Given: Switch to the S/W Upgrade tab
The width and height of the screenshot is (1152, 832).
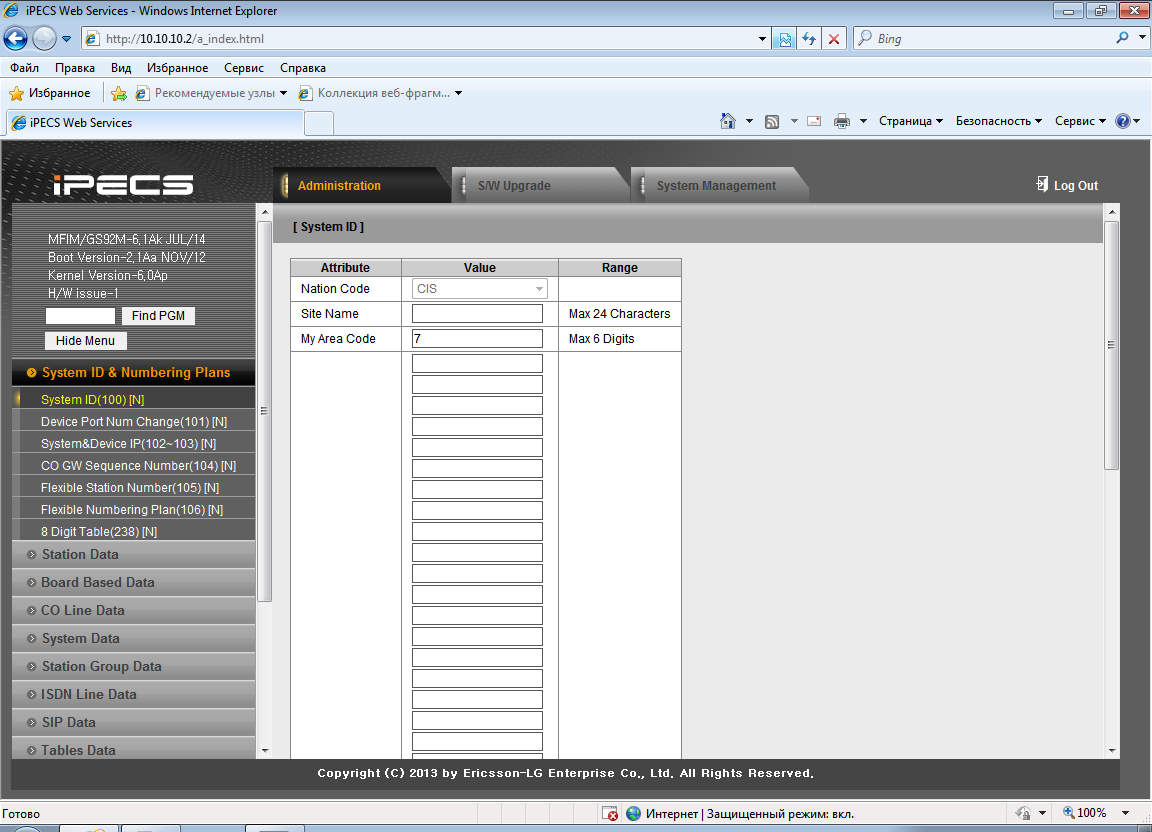Looking at the screenshot, I should [514, 186].
